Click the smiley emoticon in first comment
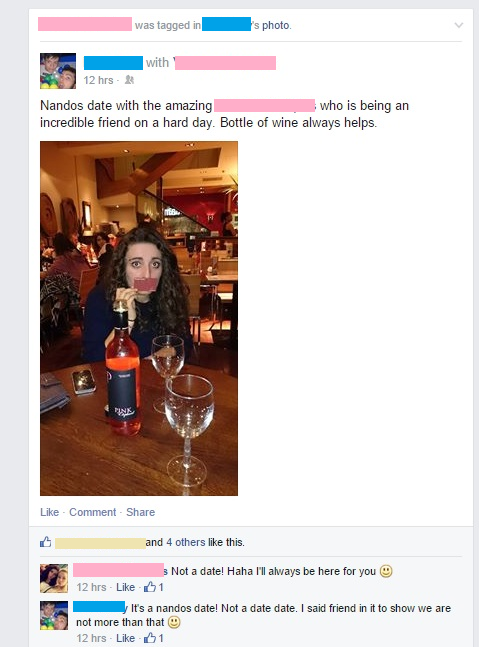 tap(386, 571)
